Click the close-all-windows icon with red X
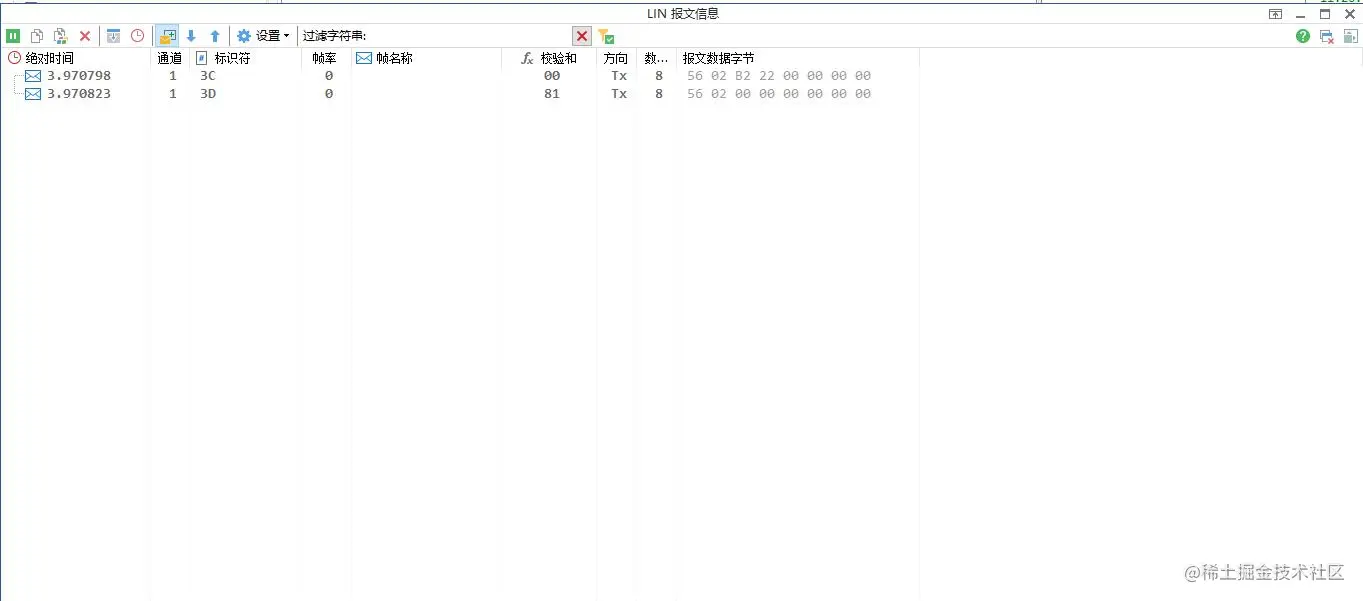1363x601 pixels. [x=1327, y=36]
